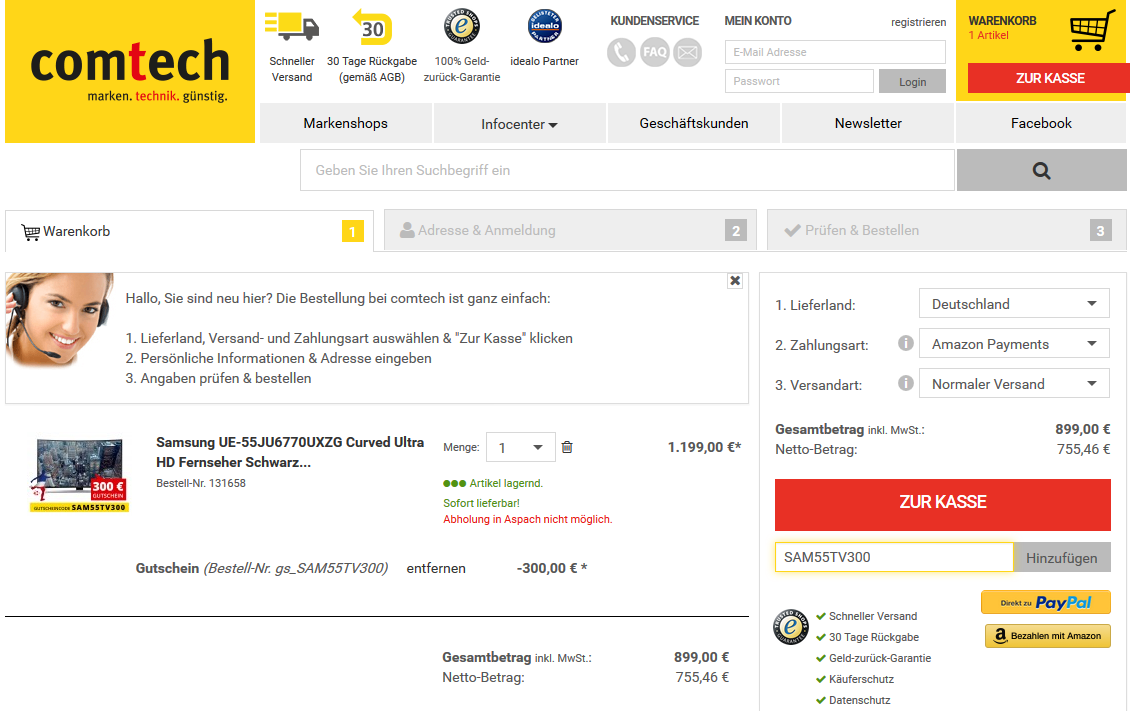
Task: Click the comtech logo
Action: coord(130,71)
